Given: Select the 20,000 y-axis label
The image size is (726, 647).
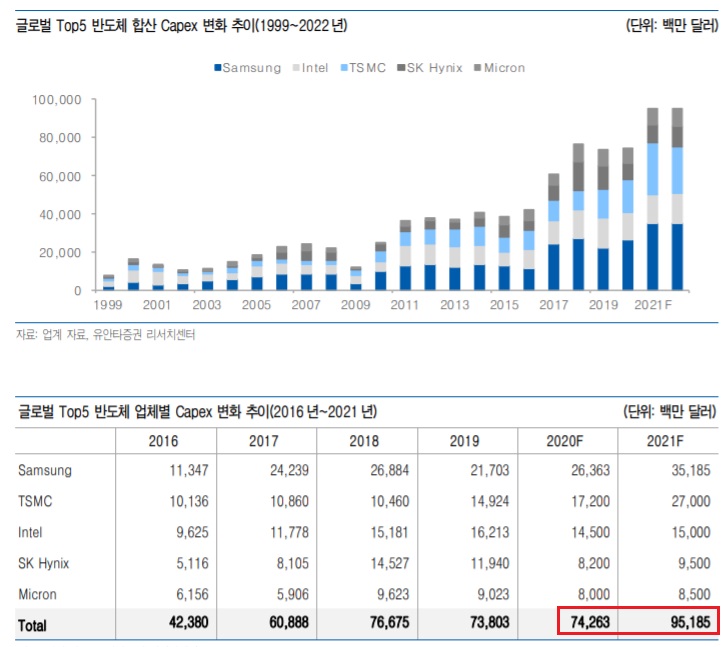Looking at the screenshot, I should pyautogui.click(x=60, y=252).
